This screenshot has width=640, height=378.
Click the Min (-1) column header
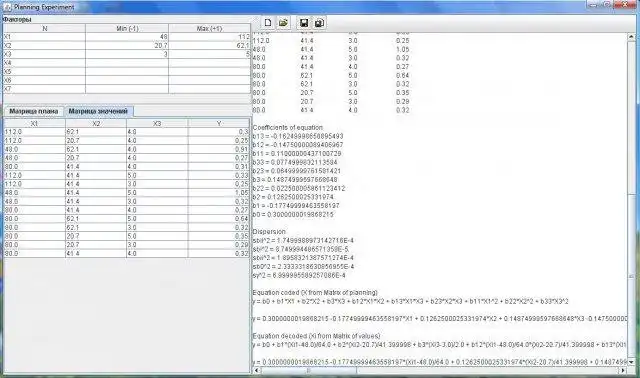click(x=127, y=29)
